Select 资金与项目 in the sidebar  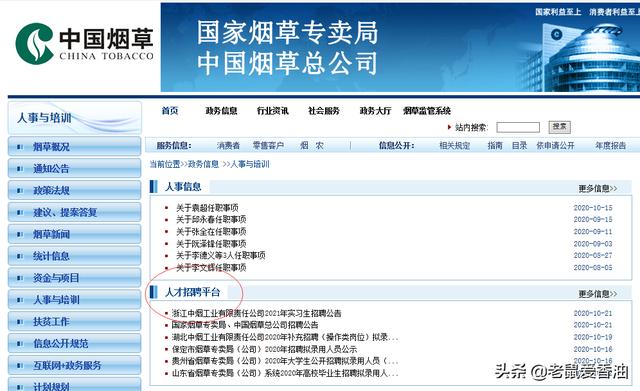[74, 278]
